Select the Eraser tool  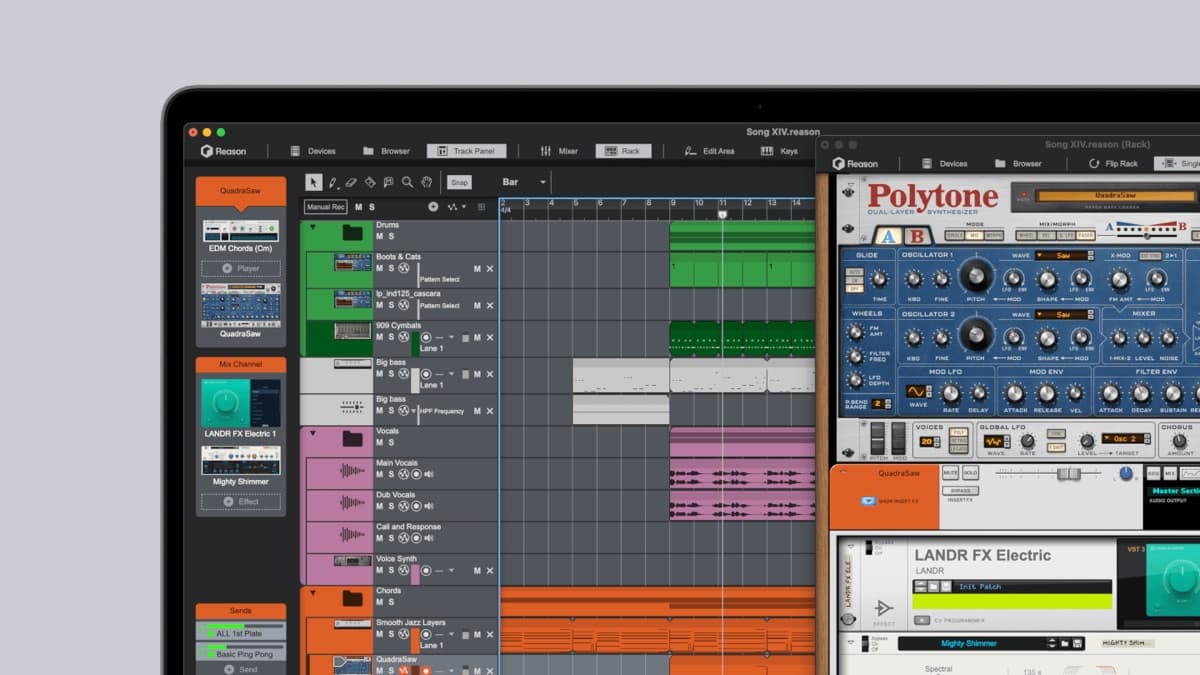pyautogui.click(x=351, y=182)
